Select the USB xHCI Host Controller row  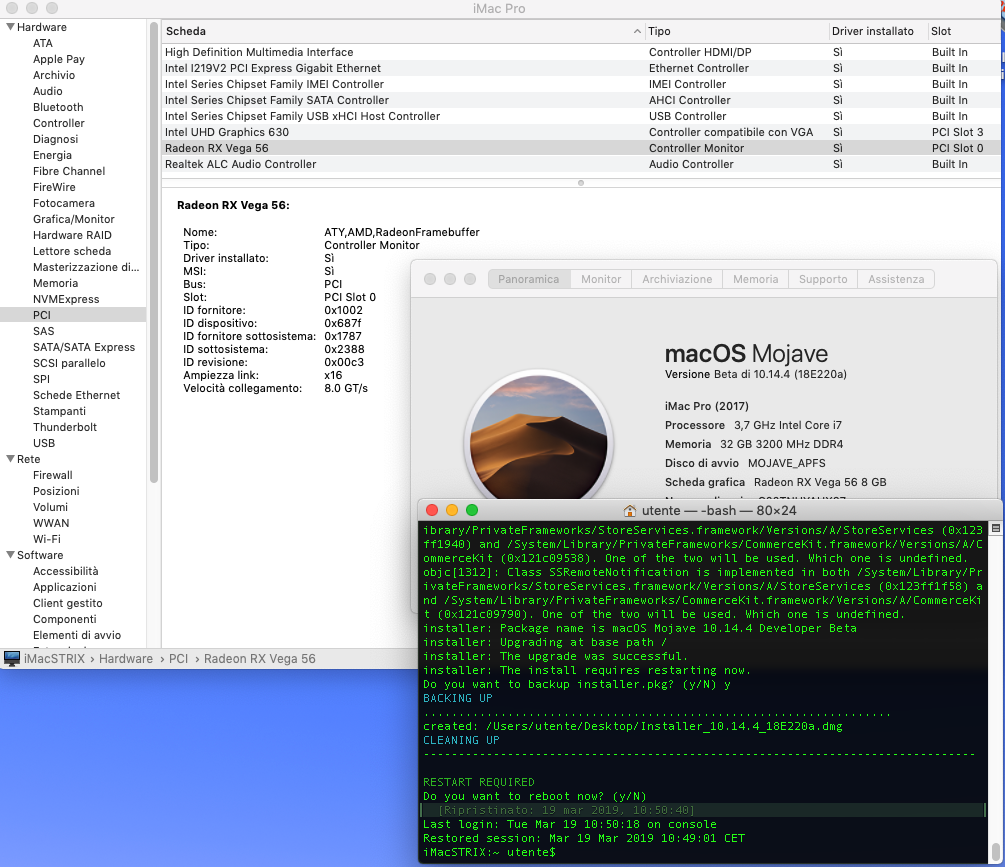click(581, 117)
